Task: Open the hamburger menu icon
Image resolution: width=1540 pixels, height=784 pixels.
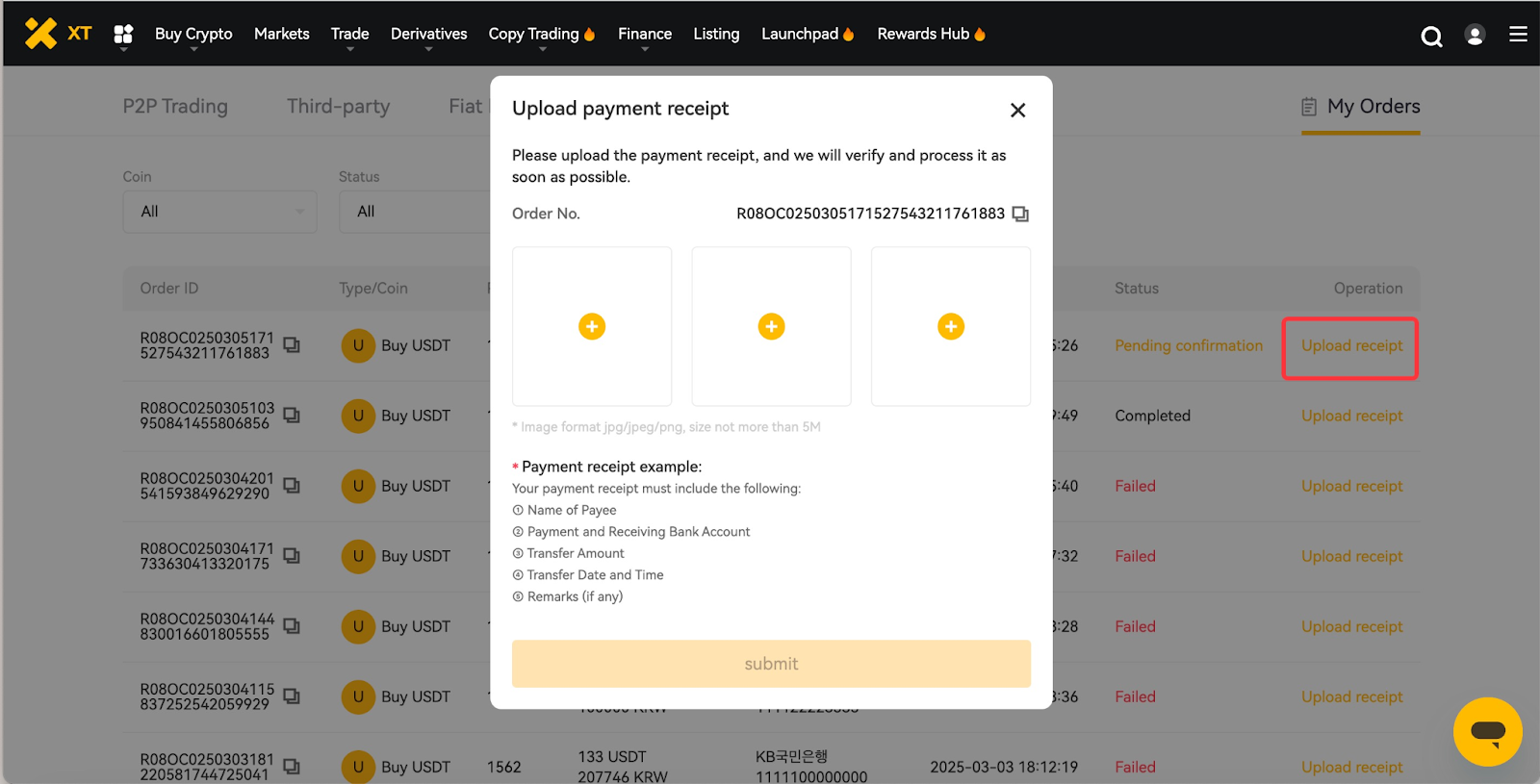Action: click(x=1518, y=35)
